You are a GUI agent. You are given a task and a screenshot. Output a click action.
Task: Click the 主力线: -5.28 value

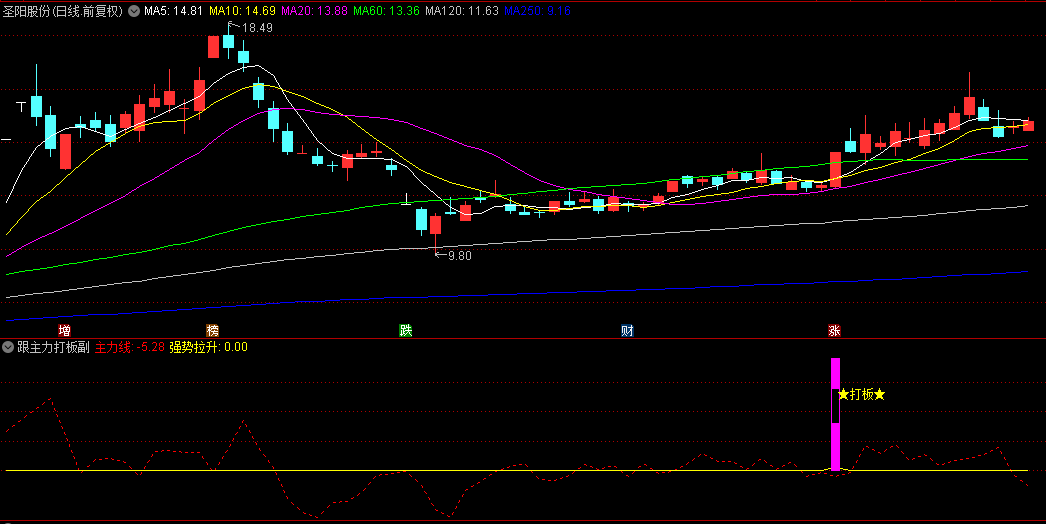pyautogui.click(x=129, y=347)
